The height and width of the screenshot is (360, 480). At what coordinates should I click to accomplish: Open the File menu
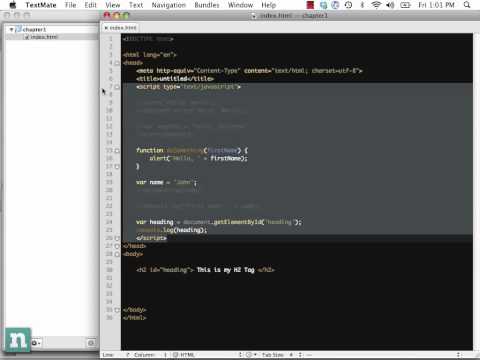click(70, 5)
